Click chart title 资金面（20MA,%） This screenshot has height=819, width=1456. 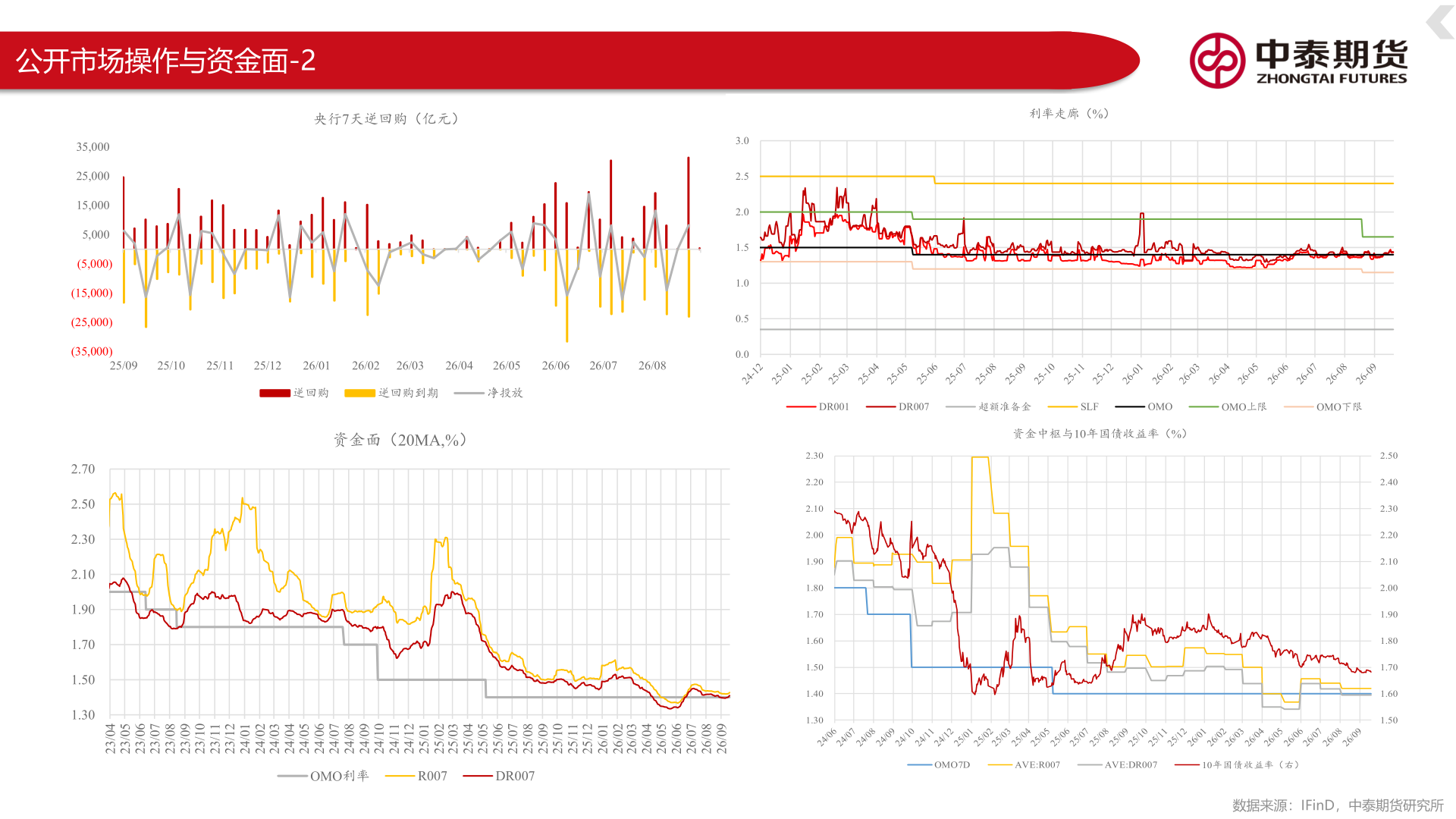pos(400,440)
